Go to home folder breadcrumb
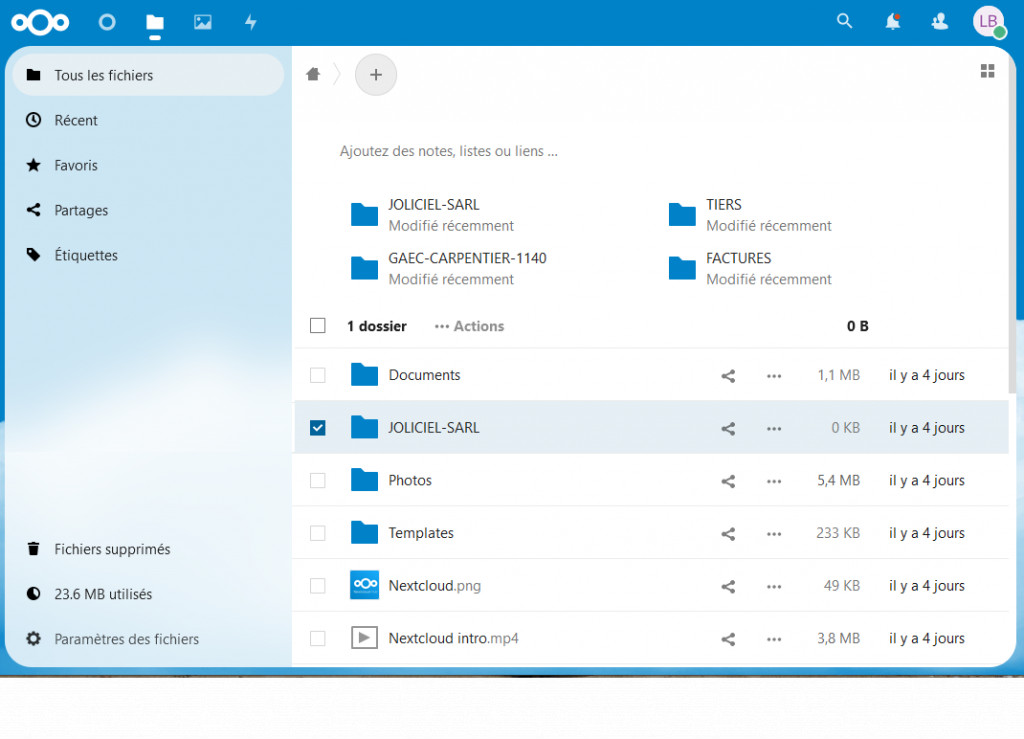1024x739 pixels. [x=313, y=74]
